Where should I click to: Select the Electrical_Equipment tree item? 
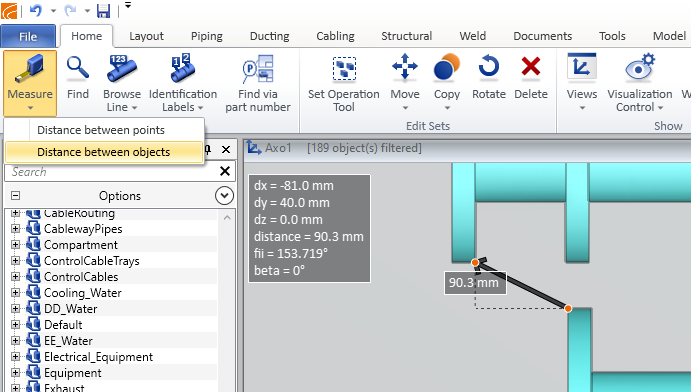click(x=98, y=357)
